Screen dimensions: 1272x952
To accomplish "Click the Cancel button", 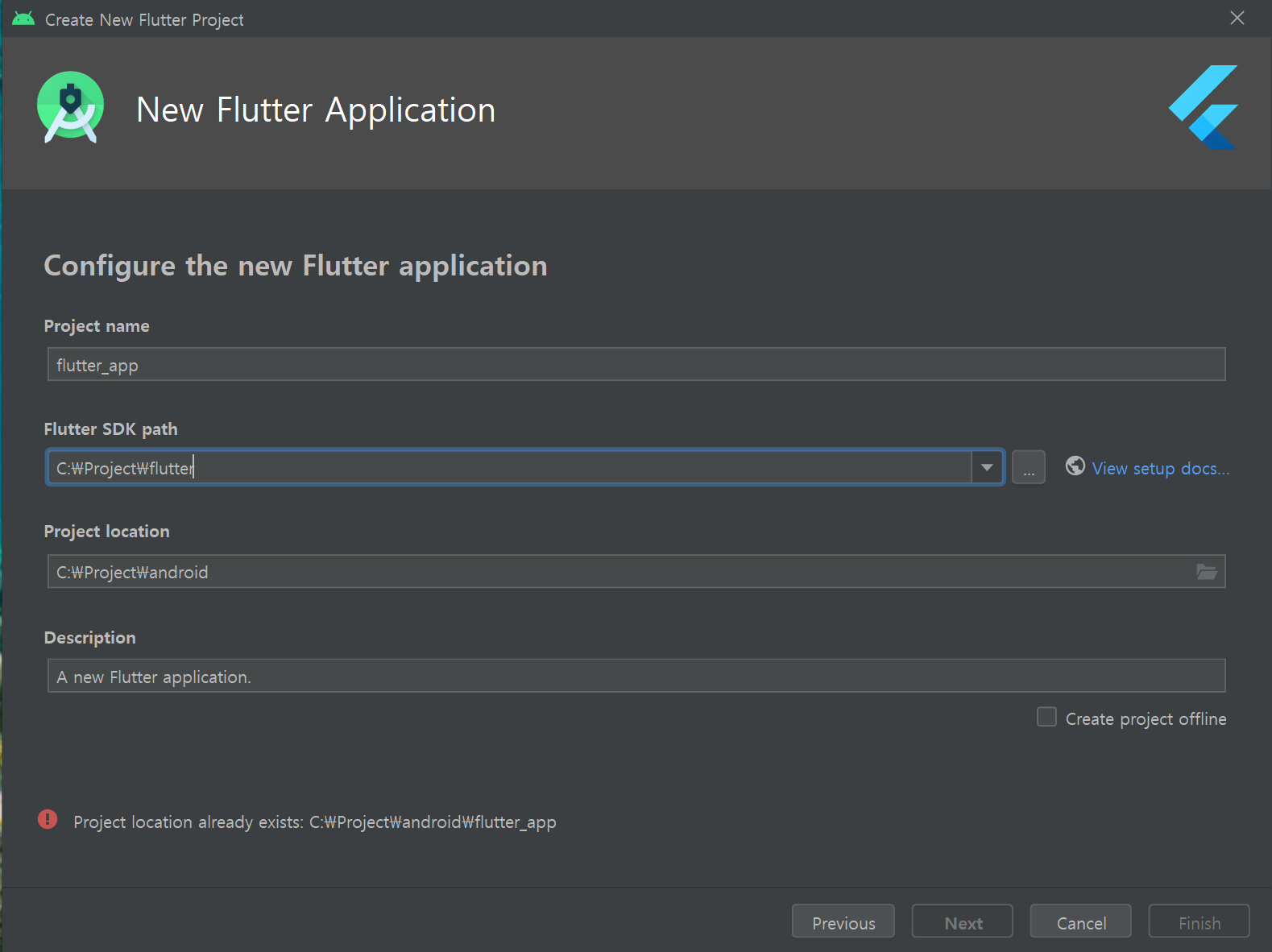I will pos(1081,921).
